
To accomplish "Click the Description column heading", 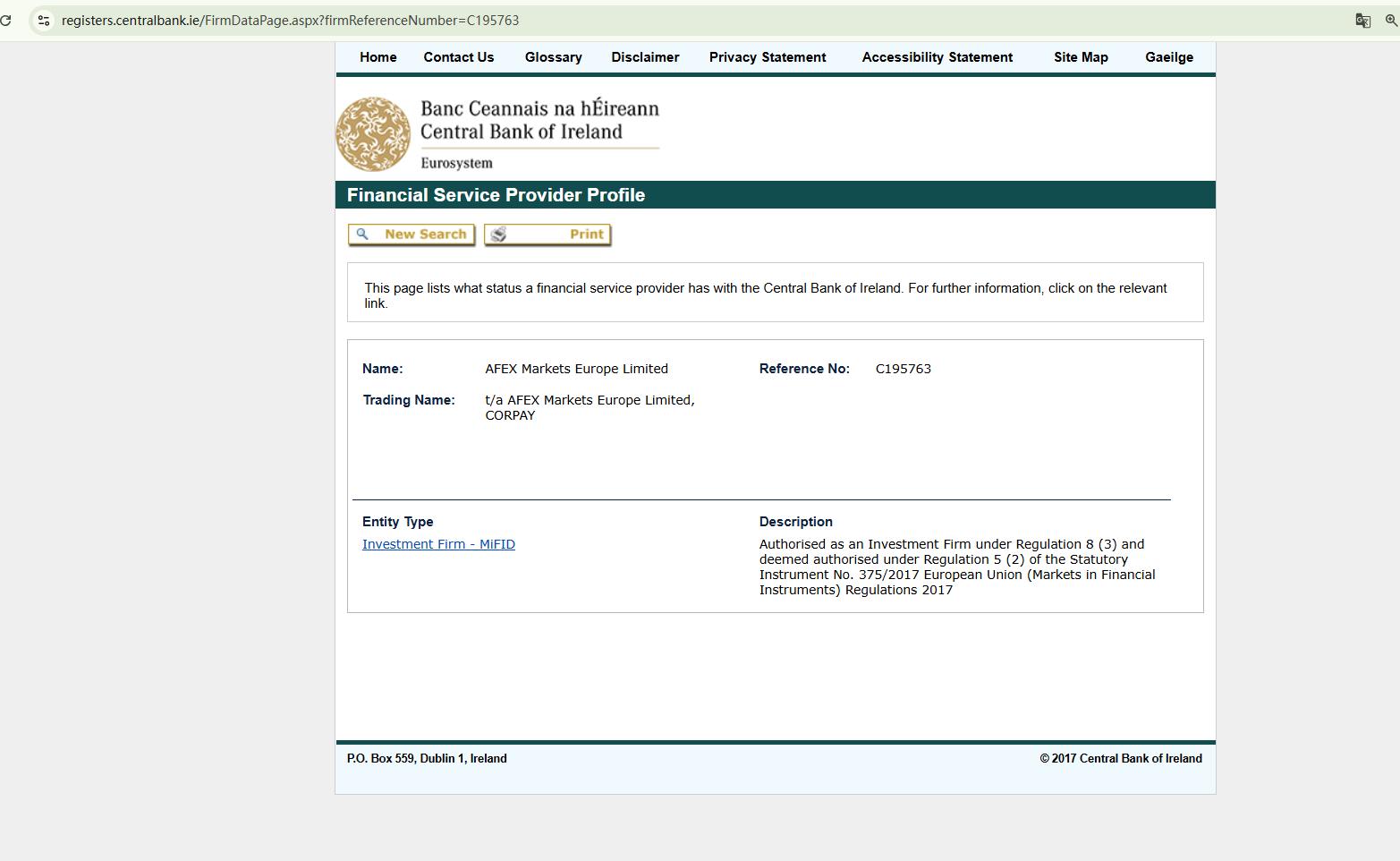I will 796,522.
